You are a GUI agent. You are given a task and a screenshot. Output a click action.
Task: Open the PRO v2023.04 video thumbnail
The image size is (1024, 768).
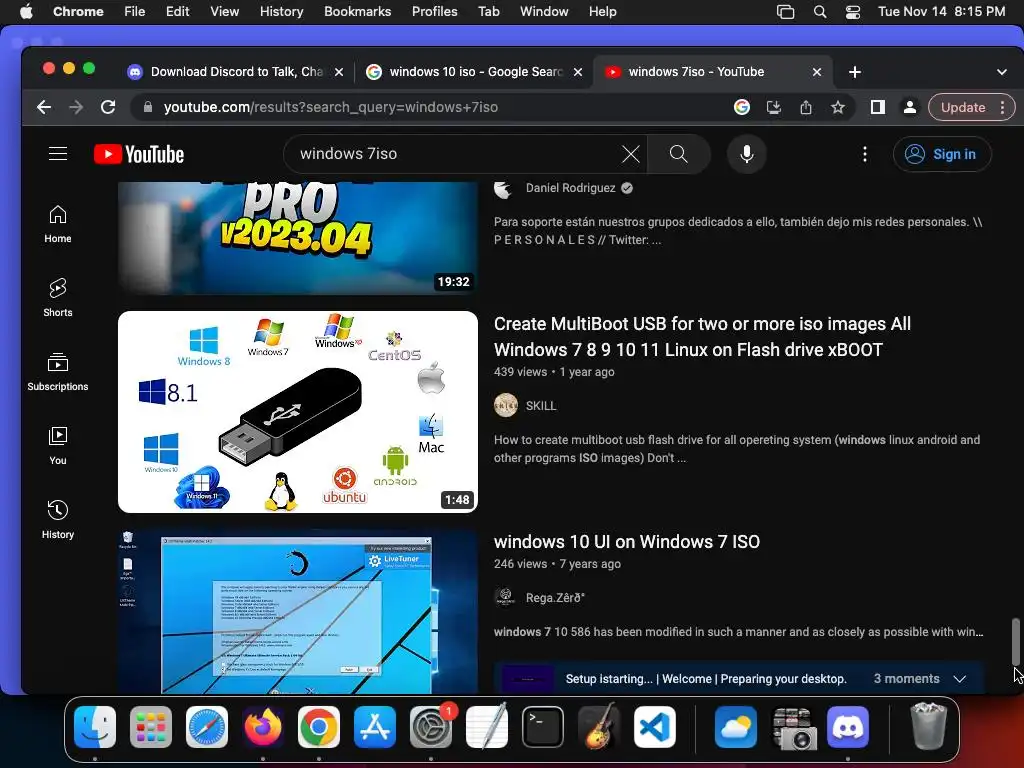[298, 238]
